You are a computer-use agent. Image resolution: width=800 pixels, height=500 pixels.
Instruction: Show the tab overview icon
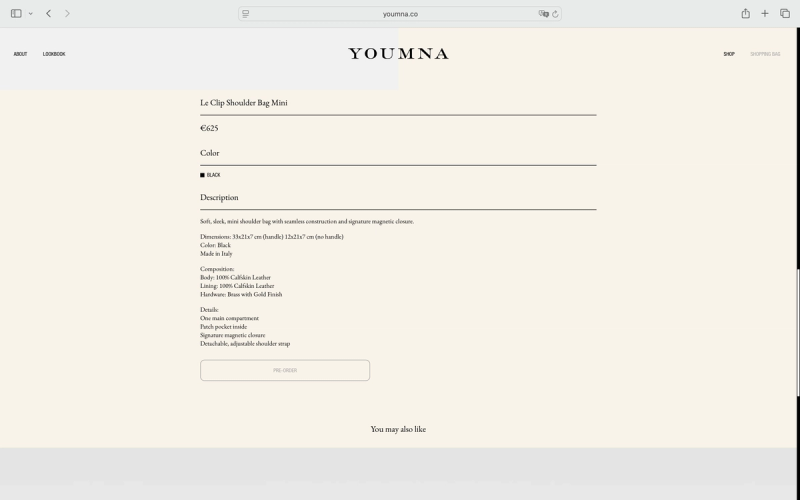point(785,14)
